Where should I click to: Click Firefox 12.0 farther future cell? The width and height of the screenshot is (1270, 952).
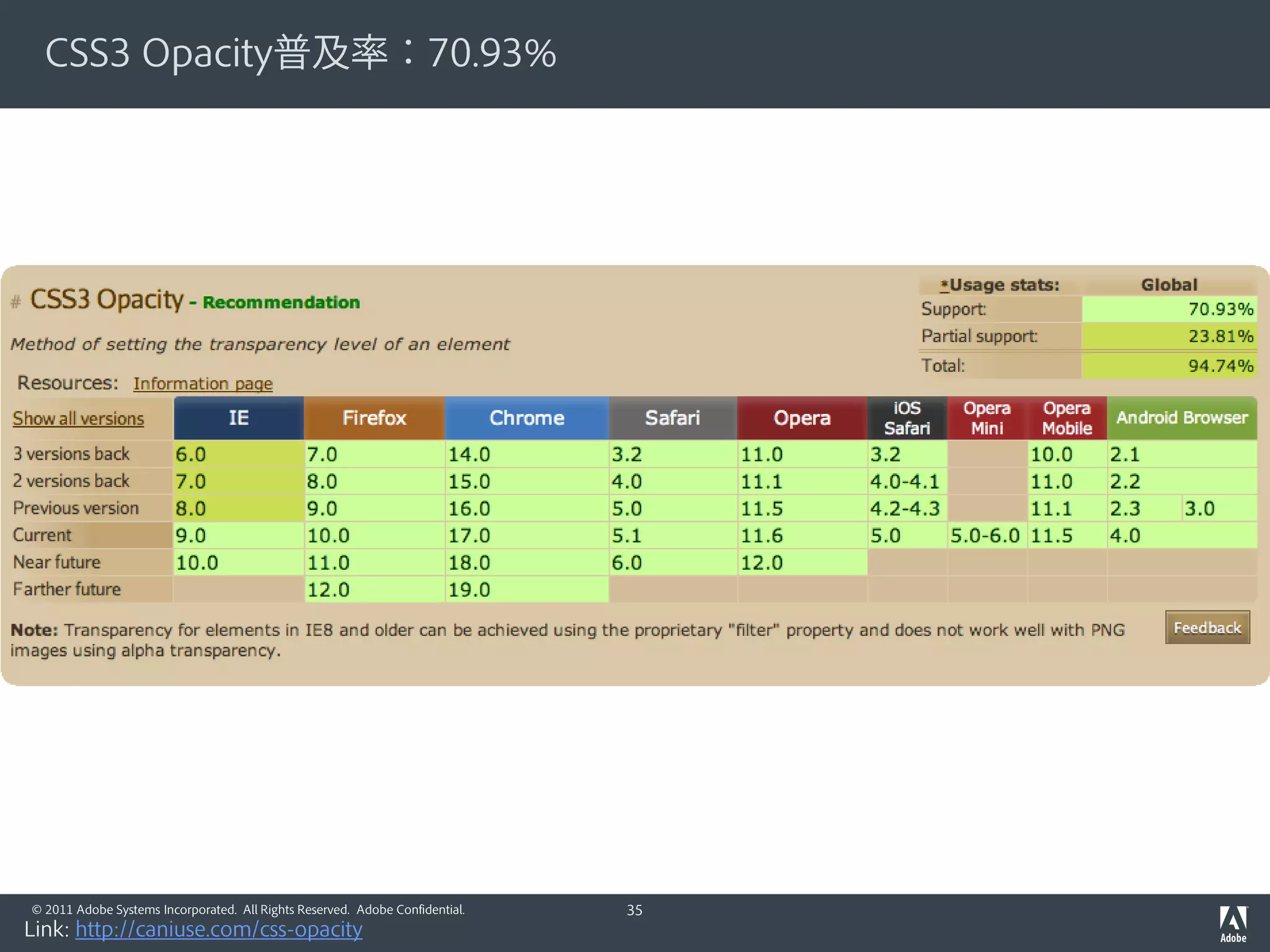[375, 589]
